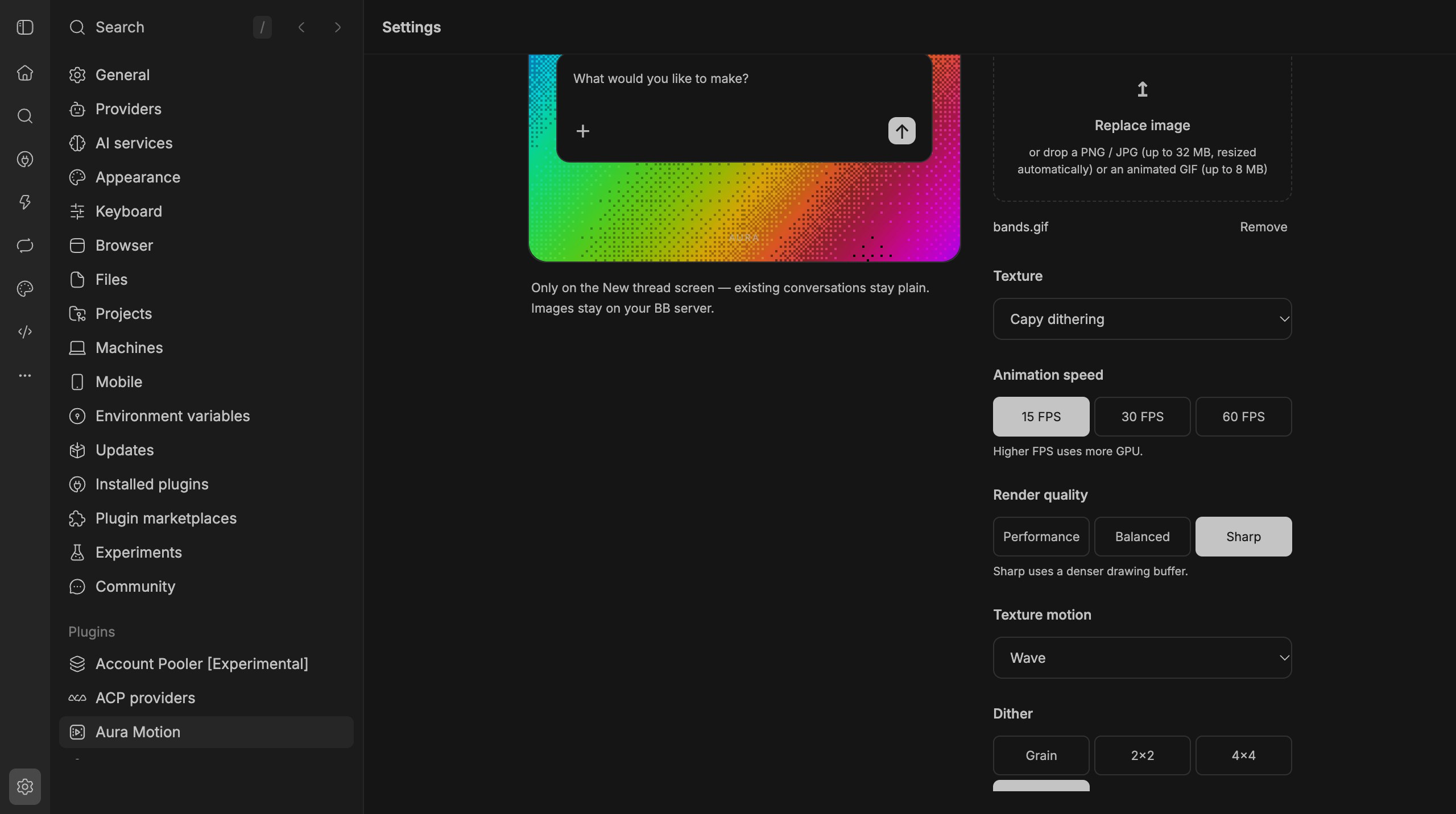Click the 'What would you like to make?' prompt
Screen dimensions: 1456x814
pos(661,78)
